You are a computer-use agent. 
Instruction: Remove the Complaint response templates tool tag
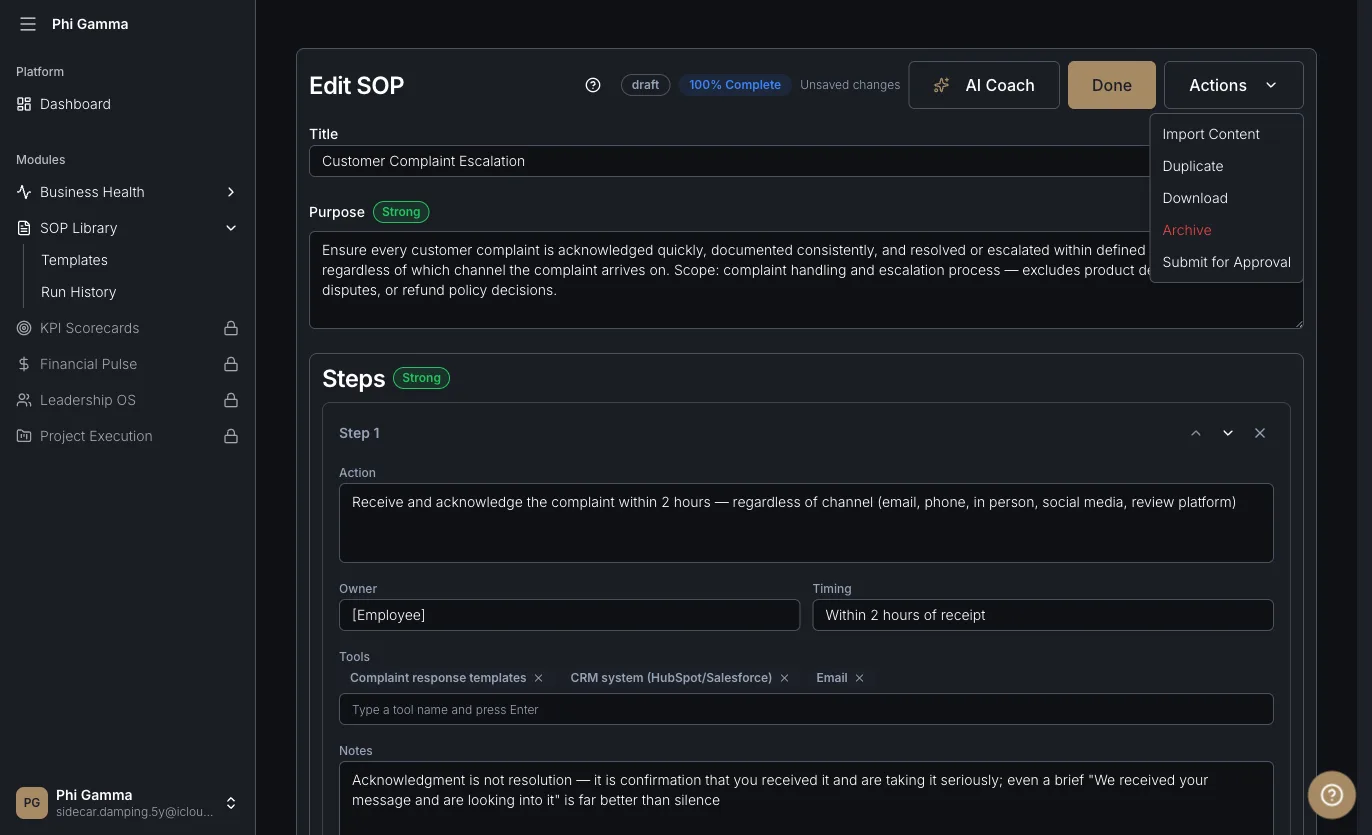tap(538, 678)
